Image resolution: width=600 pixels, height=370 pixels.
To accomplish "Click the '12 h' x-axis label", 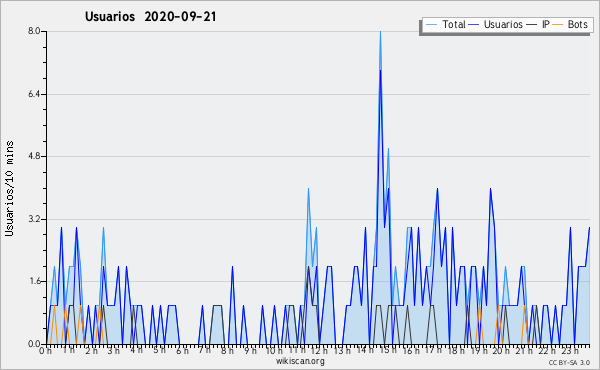I will (x=319, y=351).
